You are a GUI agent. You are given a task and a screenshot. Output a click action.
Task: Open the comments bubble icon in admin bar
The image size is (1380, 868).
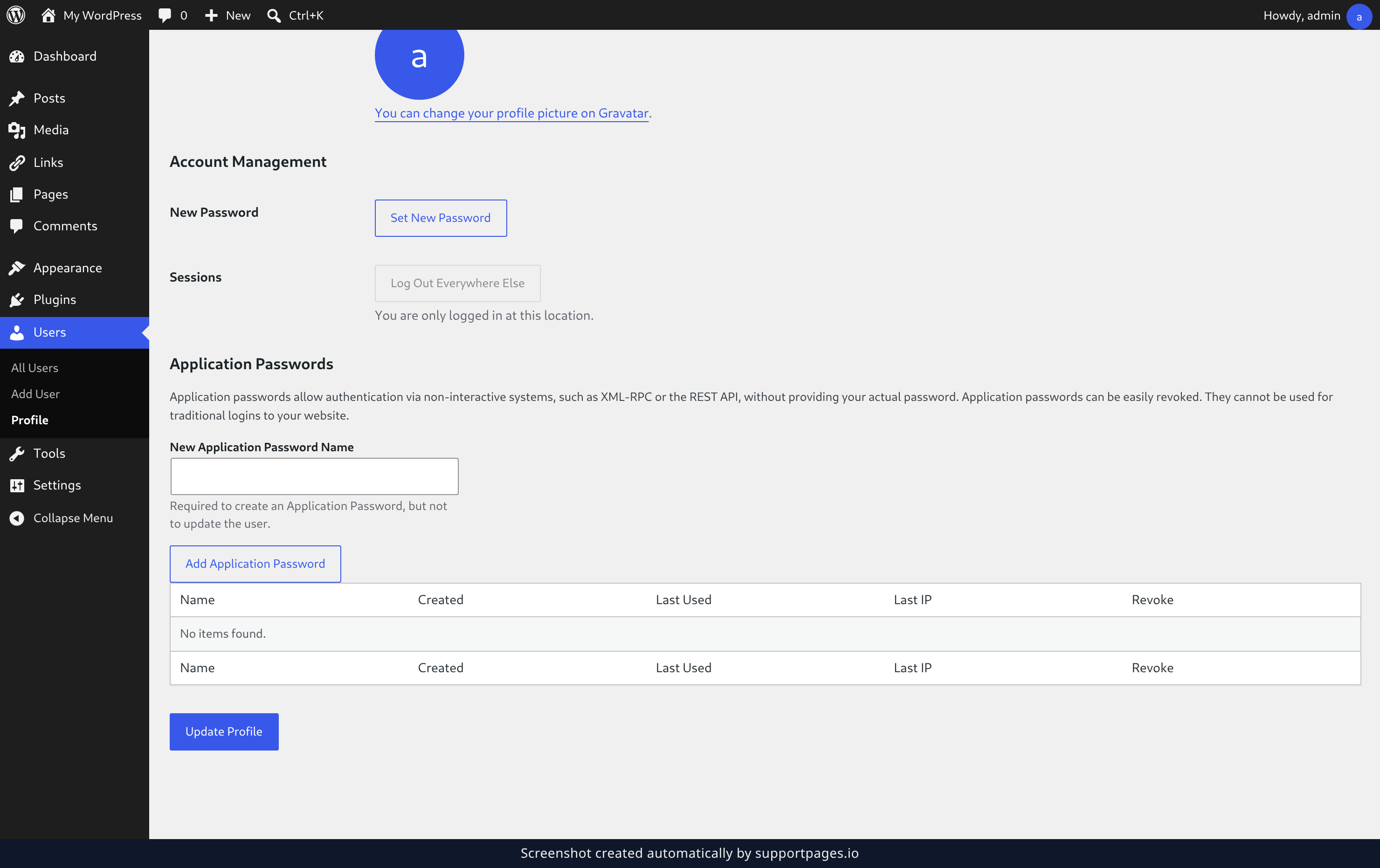coord(165,15)
